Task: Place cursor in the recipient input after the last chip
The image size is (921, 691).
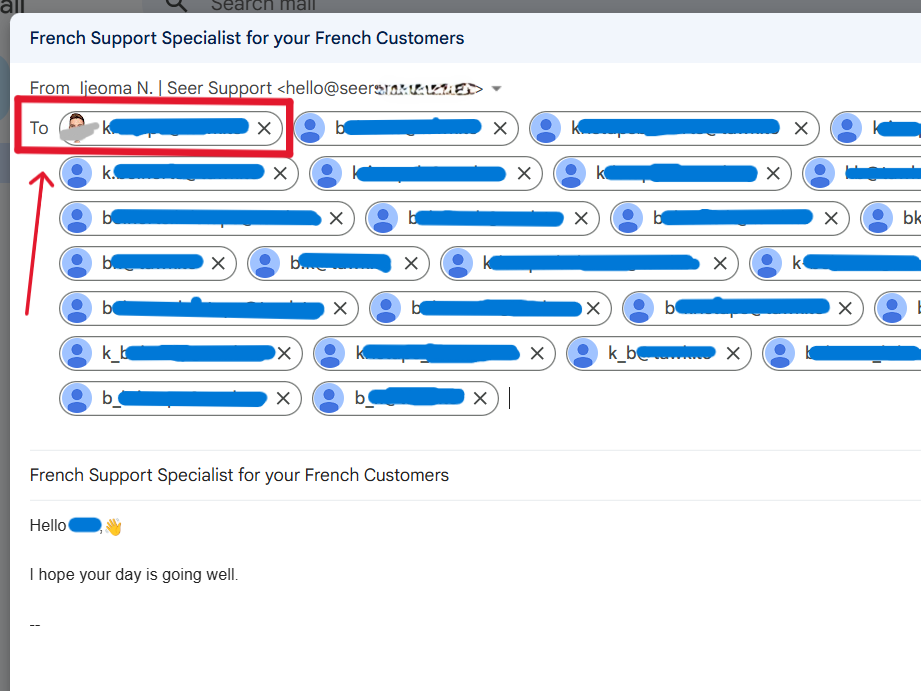Action: click(x=510, y=398)
